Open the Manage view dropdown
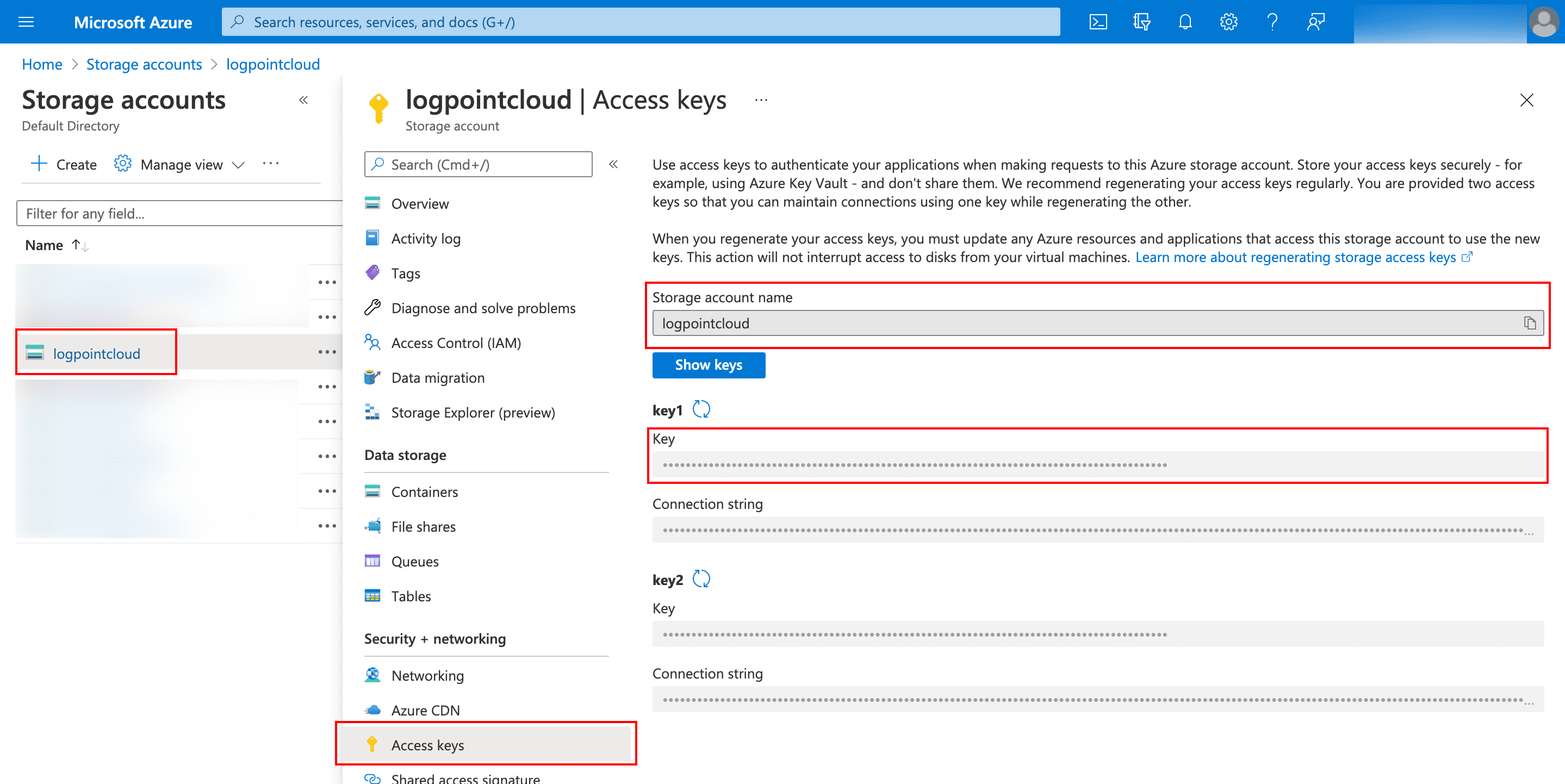The width and height of the screenshot is (1565, 784). (179, 164)
